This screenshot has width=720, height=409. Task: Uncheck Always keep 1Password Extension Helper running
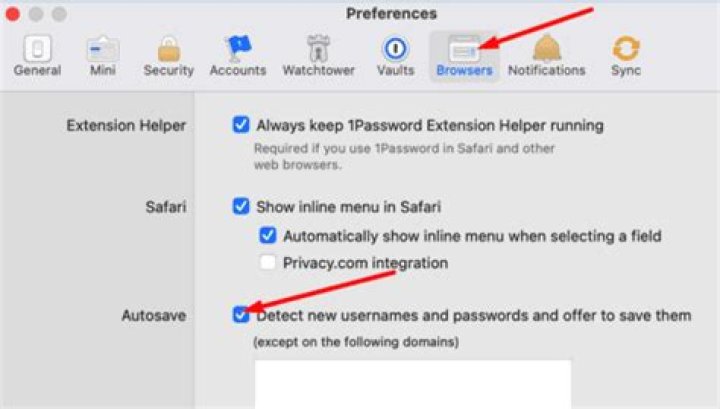[x=241, y=124]
